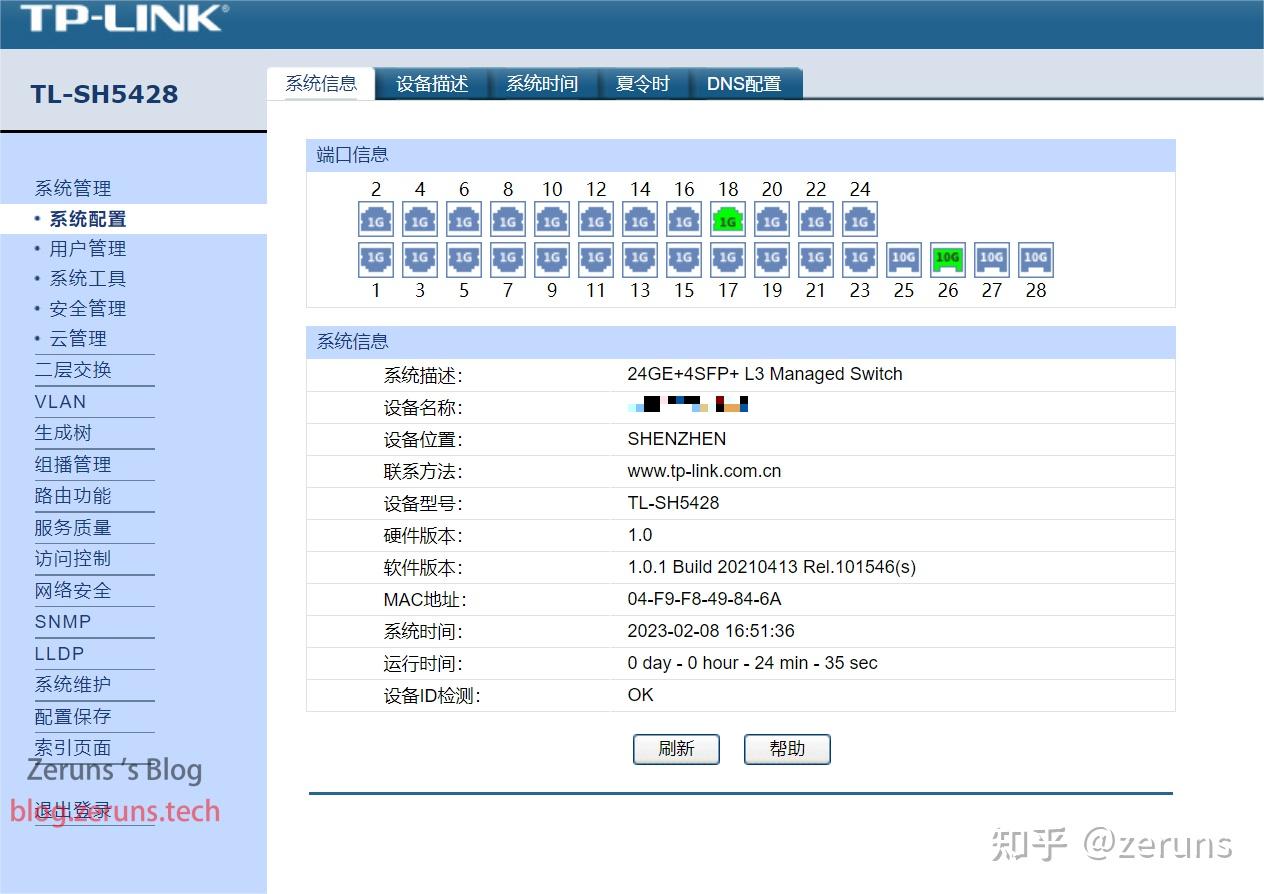
Task: Open 安全管理 in sidebar
Action: click(88, 309)
